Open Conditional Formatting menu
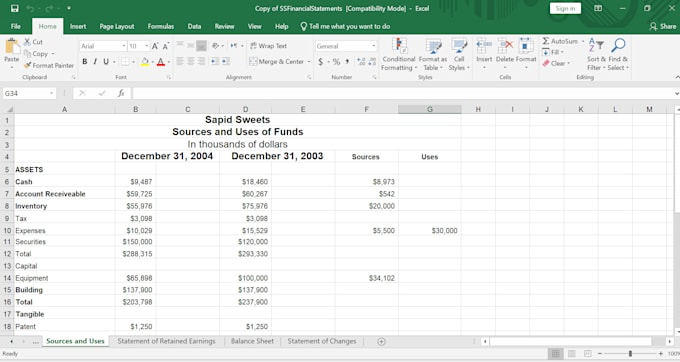This screenshot has height=362, width=680. pyautogui.click(x=399, y=54)
